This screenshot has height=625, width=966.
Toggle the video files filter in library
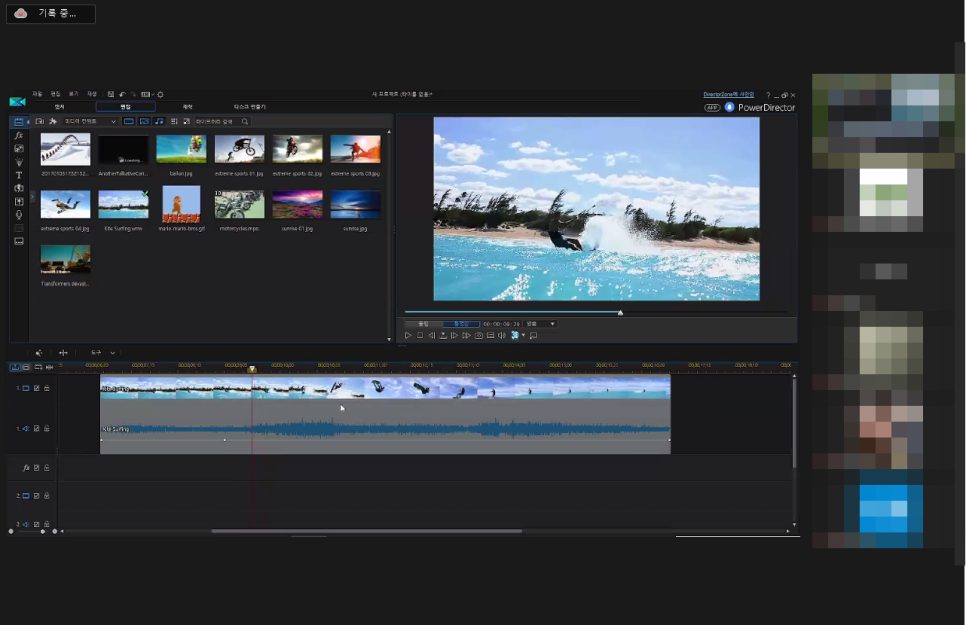[129, 121]
